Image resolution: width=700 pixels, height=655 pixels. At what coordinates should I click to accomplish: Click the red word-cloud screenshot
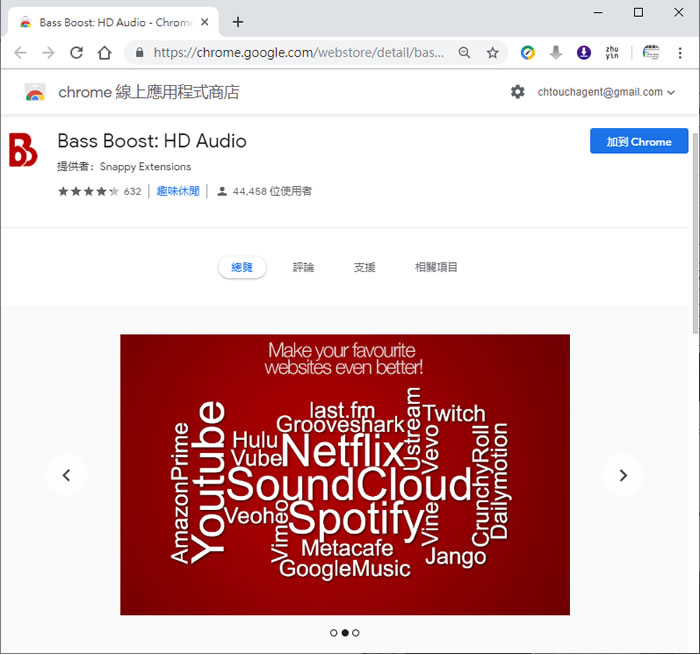click(x=345, y=475)
